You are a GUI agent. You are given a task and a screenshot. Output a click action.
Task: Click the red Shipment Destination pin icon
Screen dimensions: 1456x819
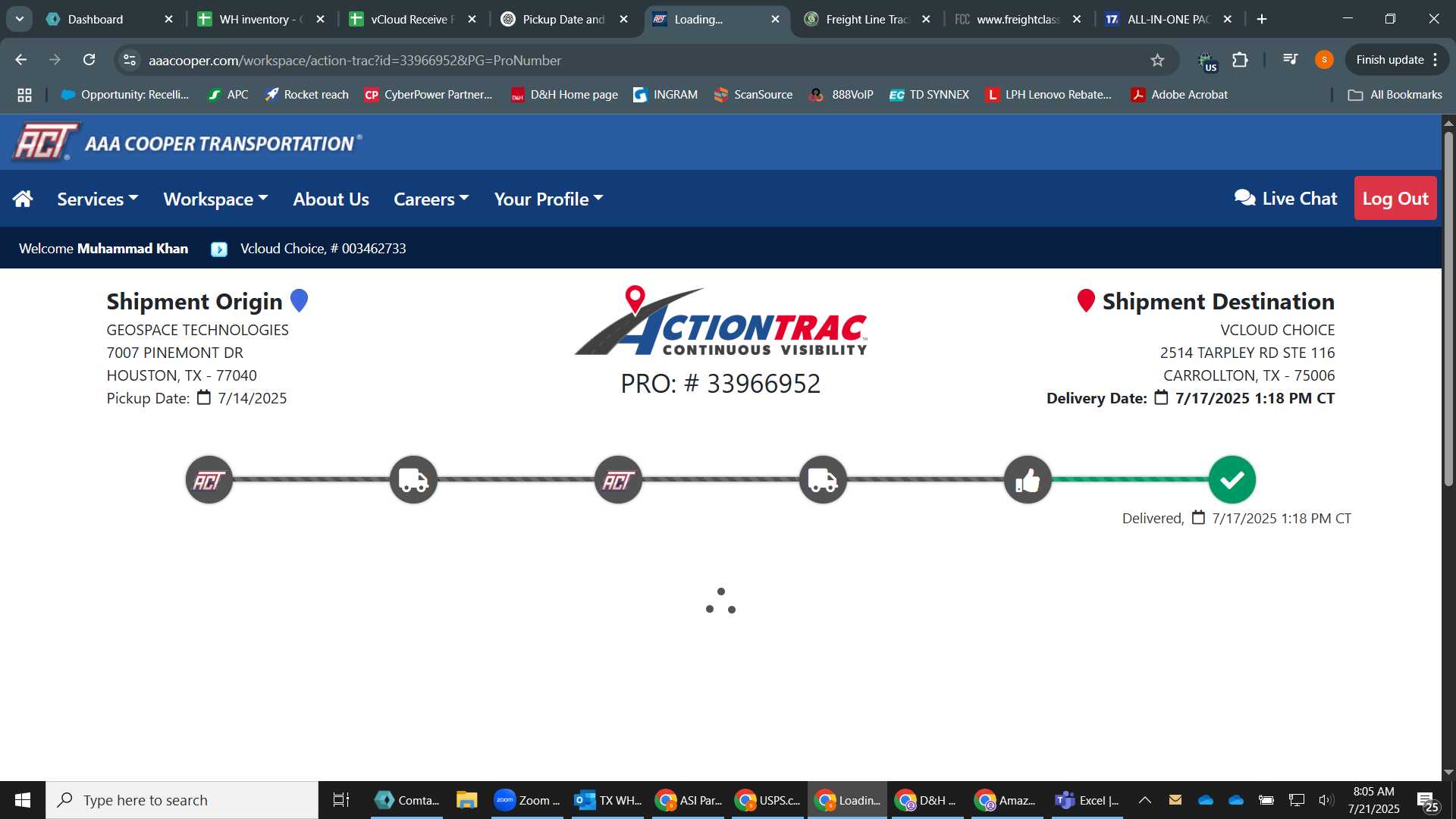tap(1086, 300)
